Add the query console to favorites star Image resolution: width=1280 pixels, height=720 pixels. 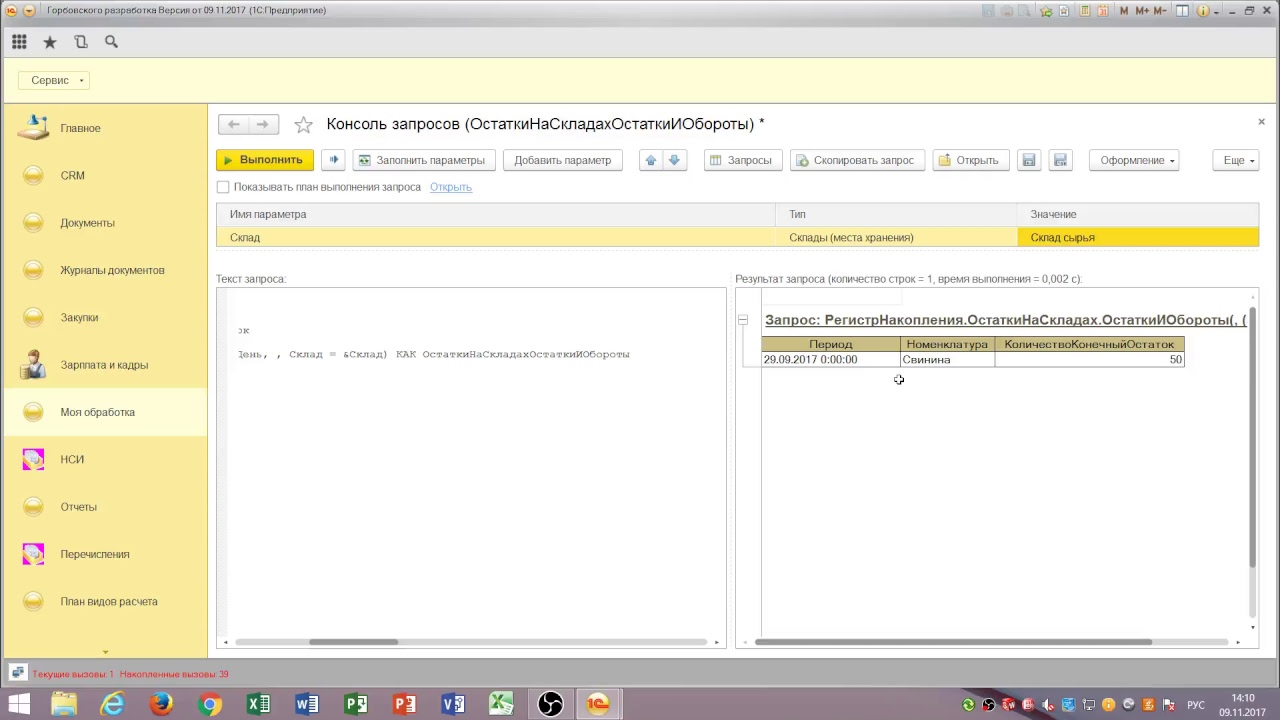pyautogui.click(x=303, y=125)
